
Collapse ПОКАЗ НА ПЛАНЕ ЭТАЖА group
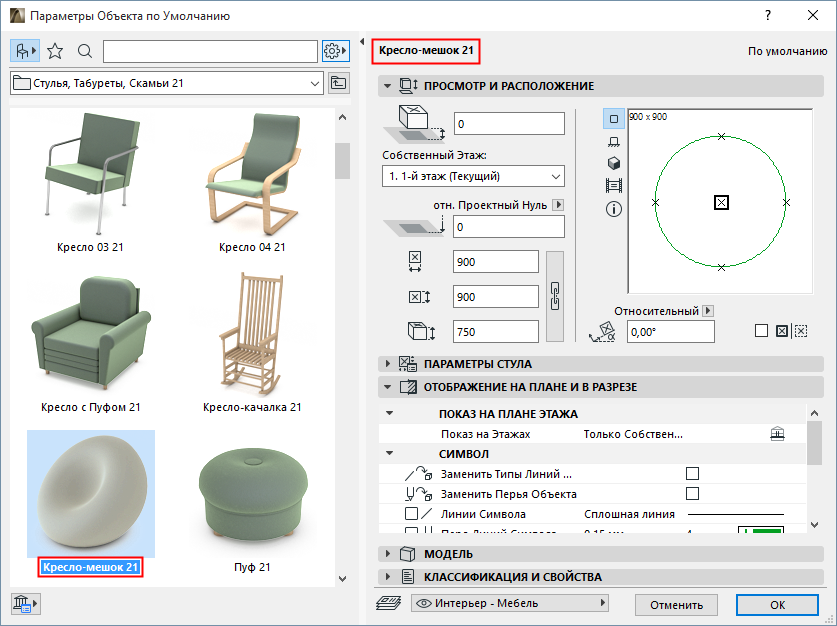pos(390,414)
